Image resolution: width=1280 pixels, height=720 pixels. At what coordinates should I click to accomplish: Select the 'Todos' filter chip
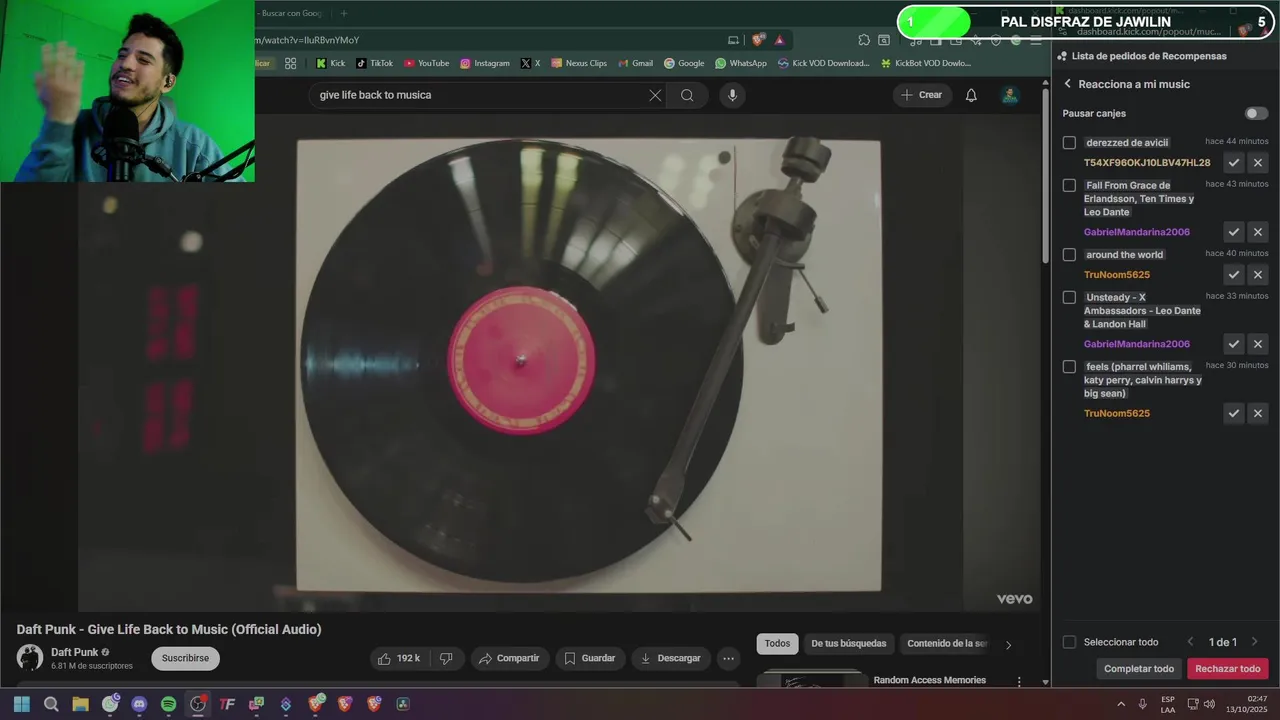tap(777, 644)
